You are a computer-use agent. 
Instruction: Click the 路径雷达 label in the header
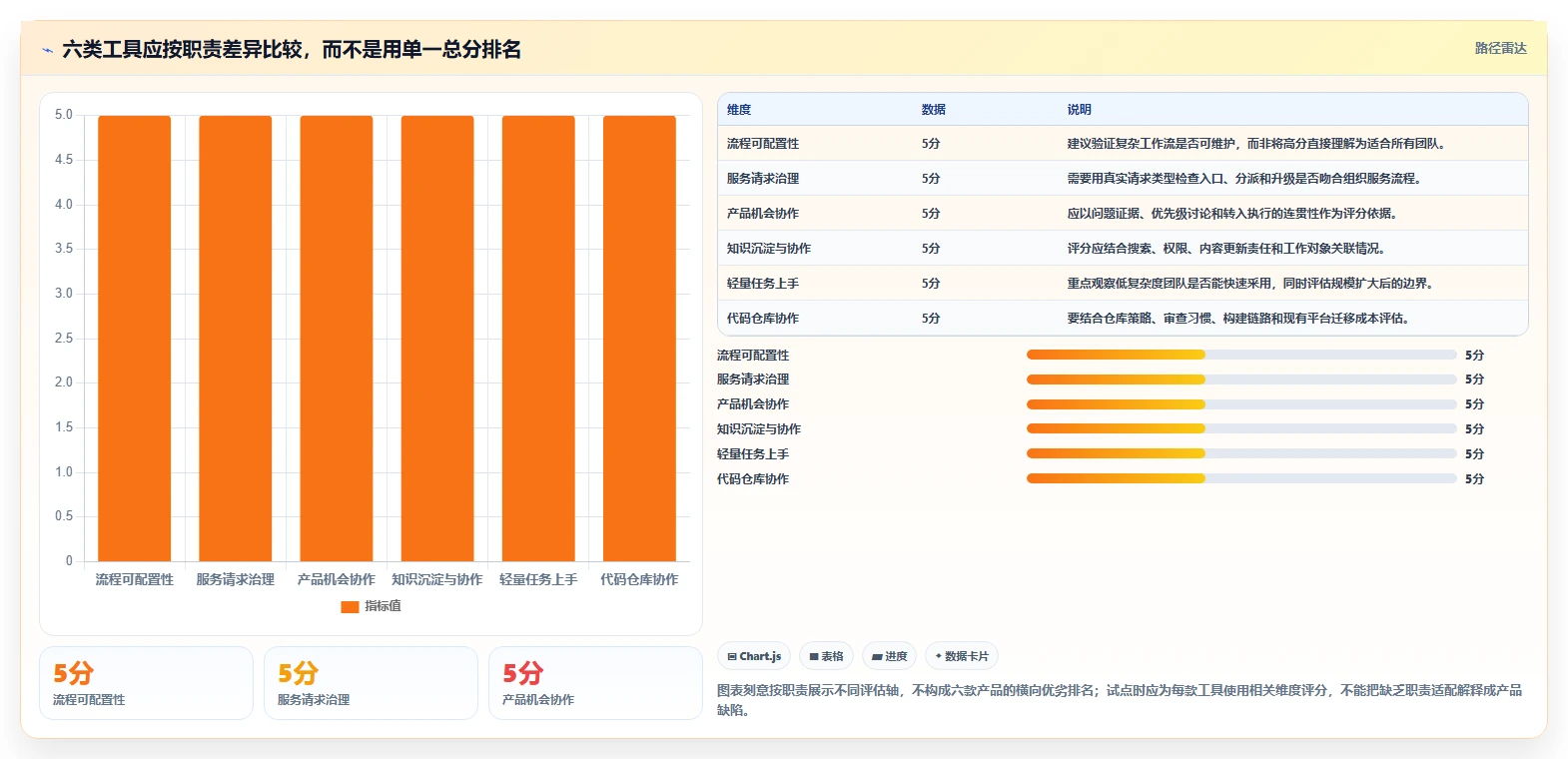coord(1500,48)
